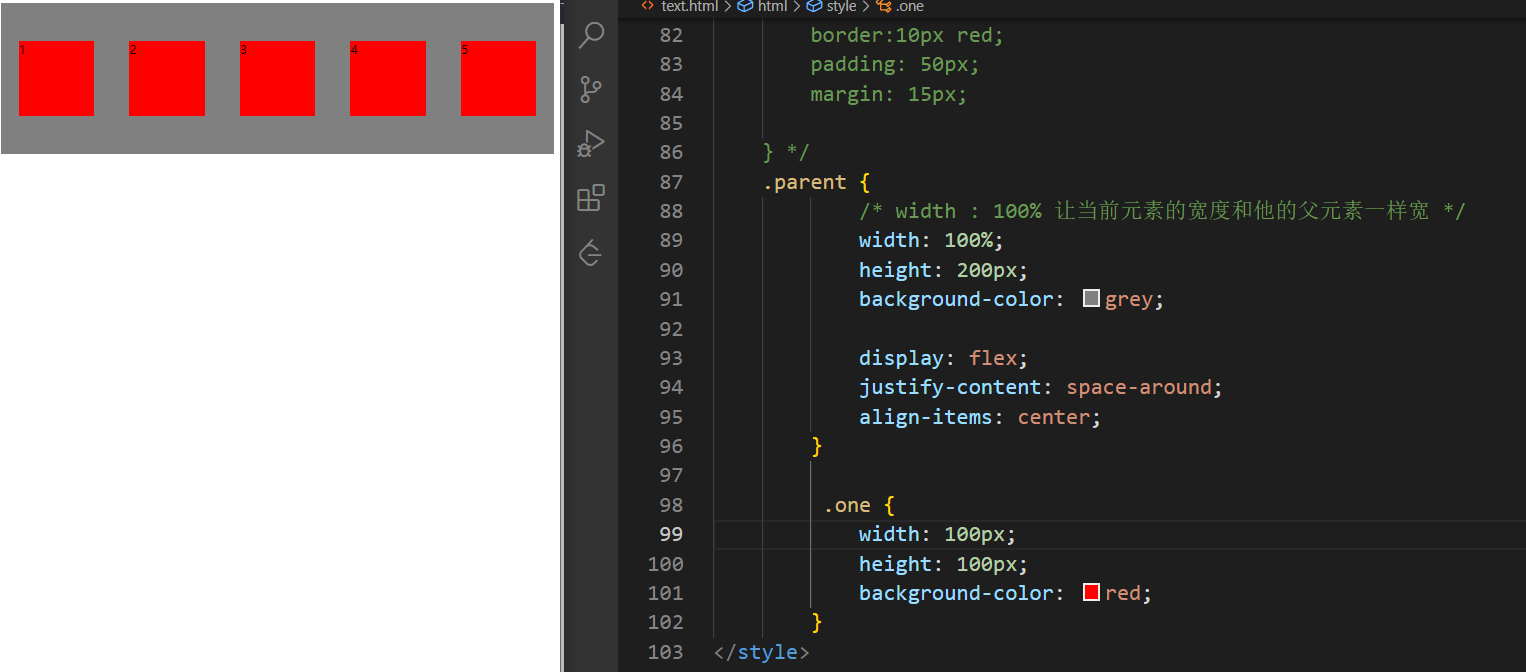
Task: Place cursor on the .parent selector
Action: click(x=805, y=182)
